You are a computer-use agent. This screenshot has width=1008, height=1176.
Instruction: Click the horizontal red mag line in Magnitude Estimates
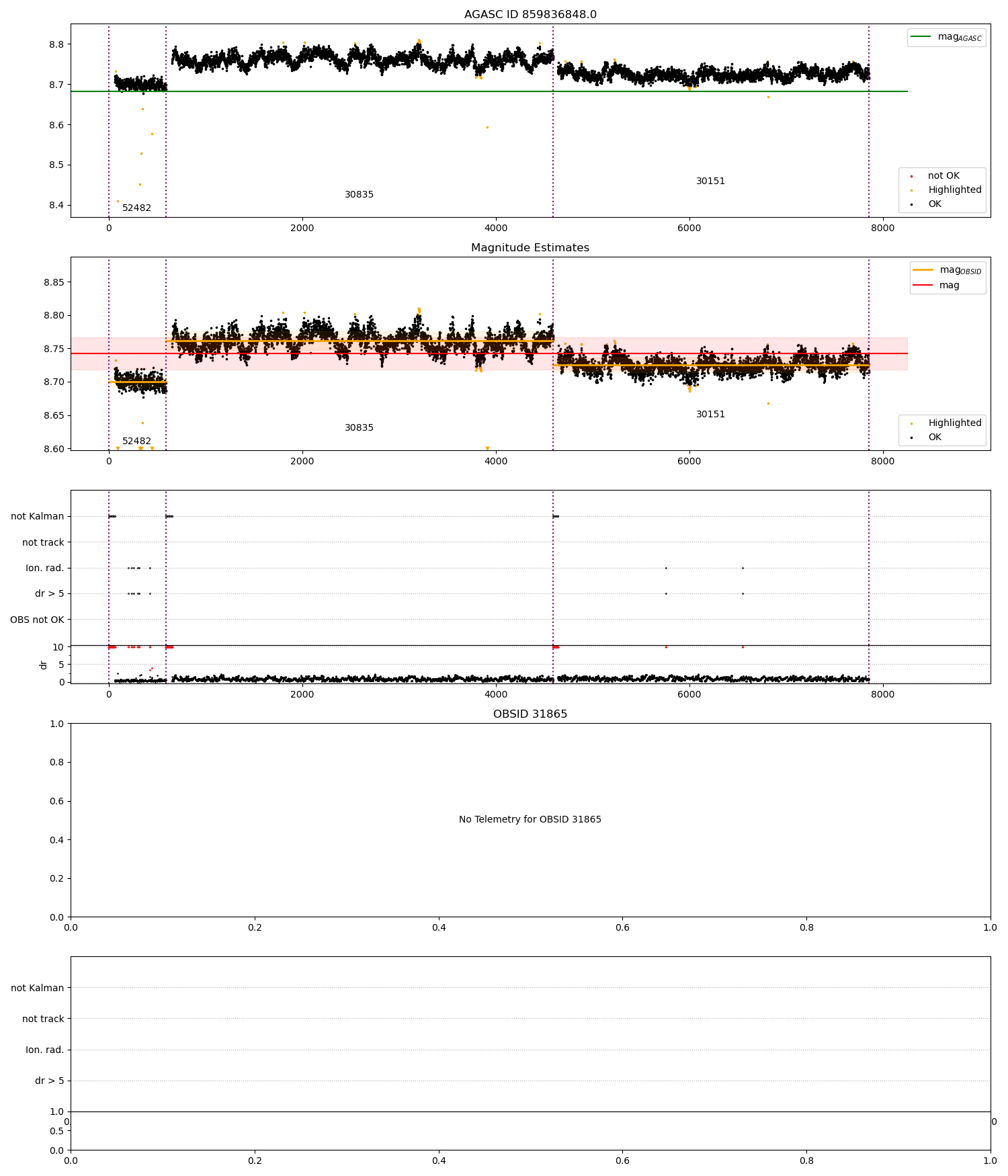489,353
